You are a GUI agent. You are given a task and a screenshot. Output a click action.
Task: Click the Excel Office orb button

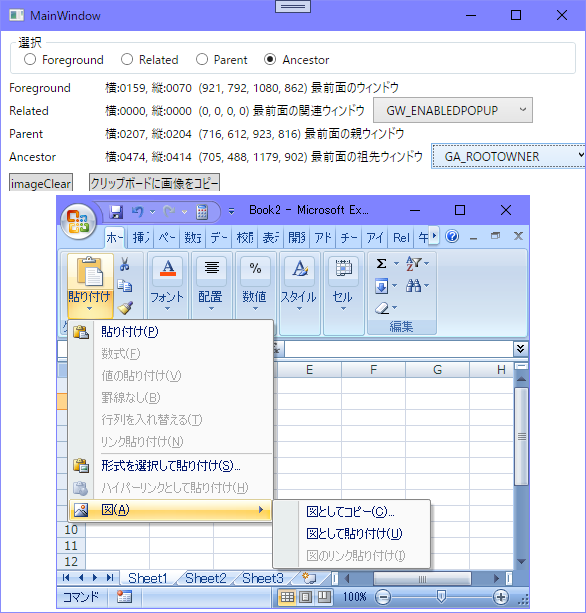pos(78,221)
